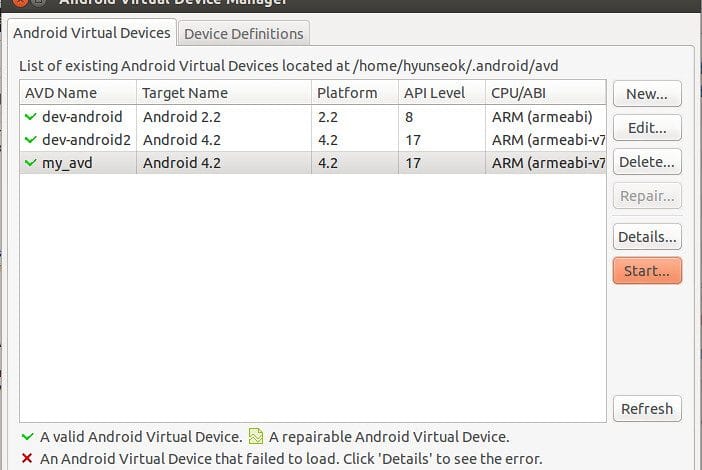
Task: Open Edit... for the selected AVD
Action: (647, 128)
